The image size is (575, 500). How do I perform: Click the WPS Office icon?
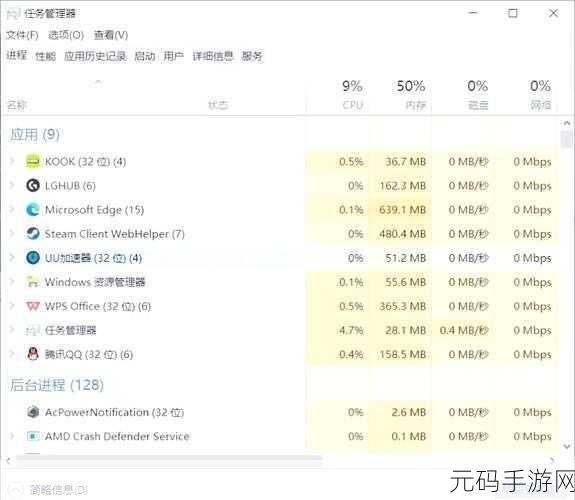click(33, 306)
